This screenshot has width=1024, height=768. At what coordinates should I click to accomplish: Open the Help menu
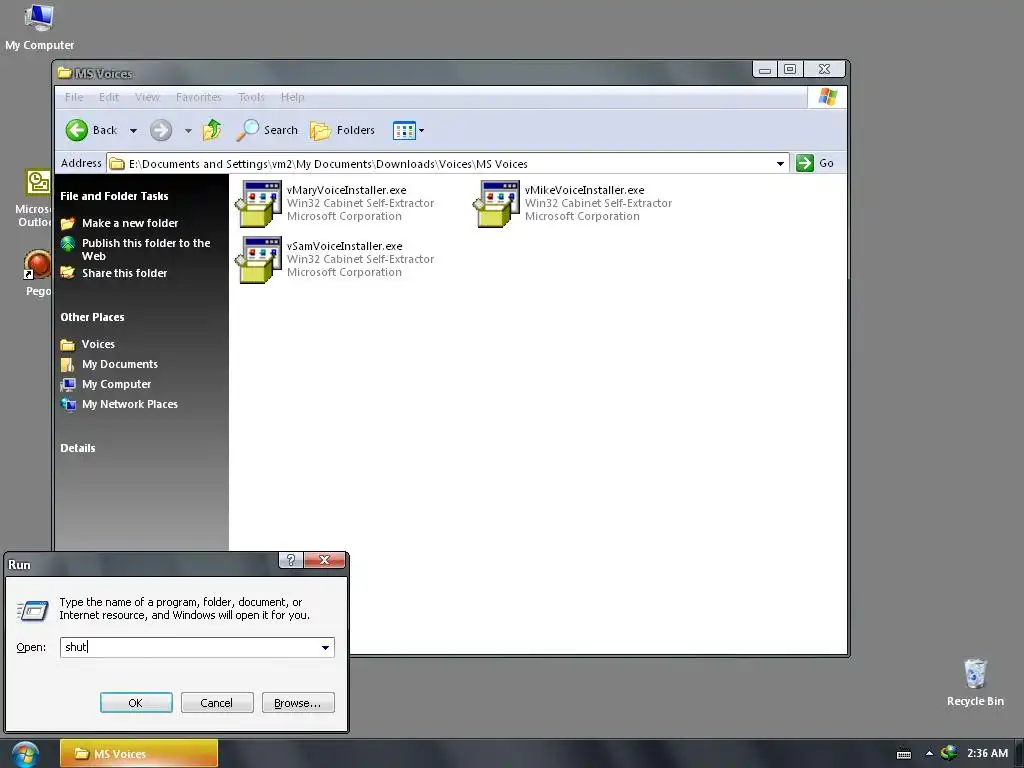click(293, 97)
